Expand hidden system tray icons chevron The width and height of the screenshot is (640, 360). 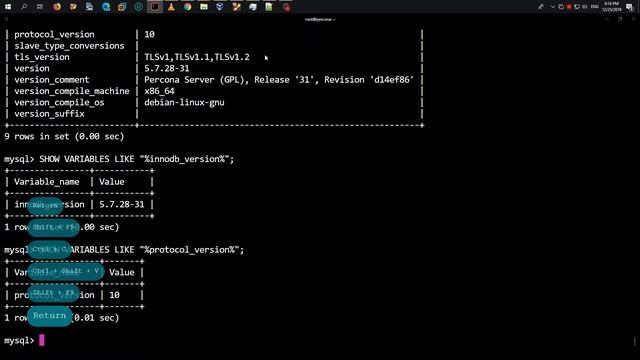click(553, 7)
